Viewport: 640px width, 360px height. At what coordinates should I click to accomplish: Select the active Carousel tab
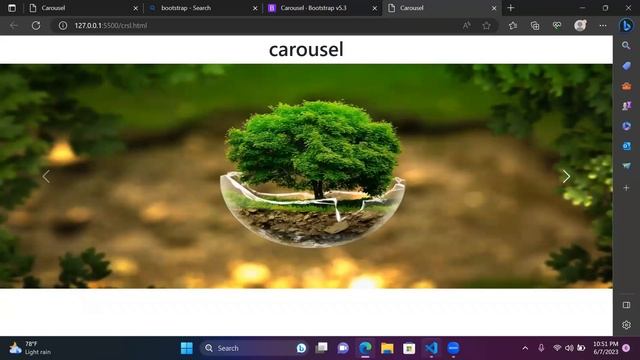point(441,8)
